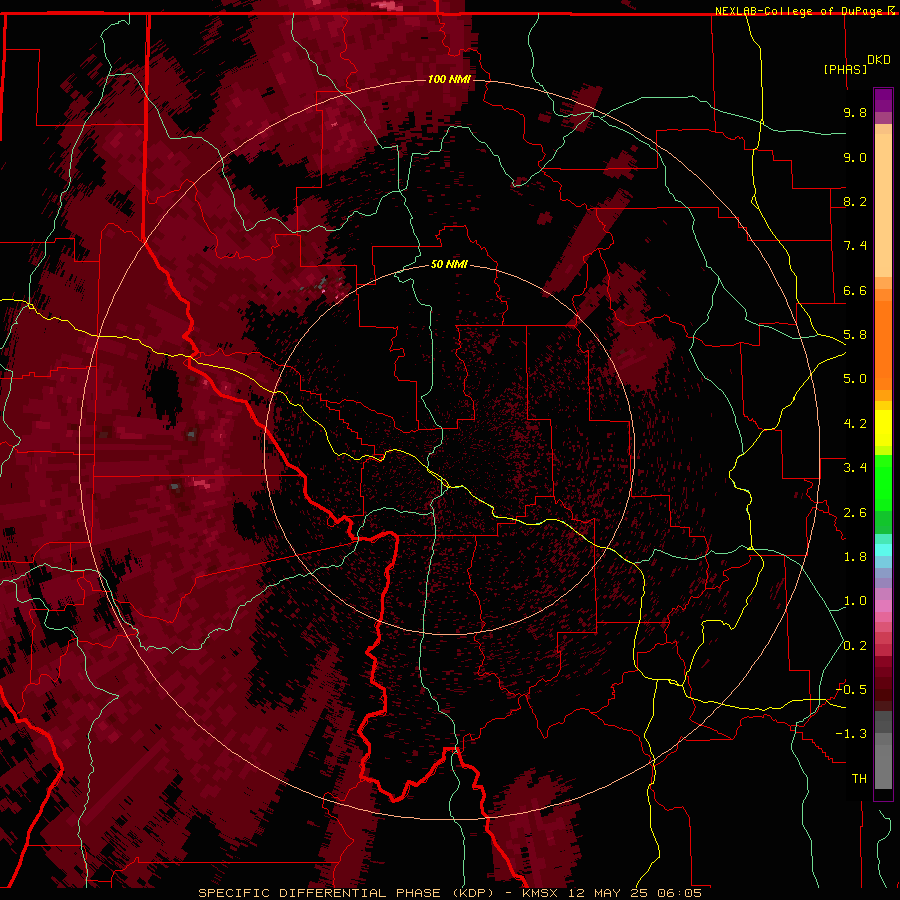Screen dimensions: 900x900
Task: Click the 9.8 value on the scale
Action: click(855, 112)
